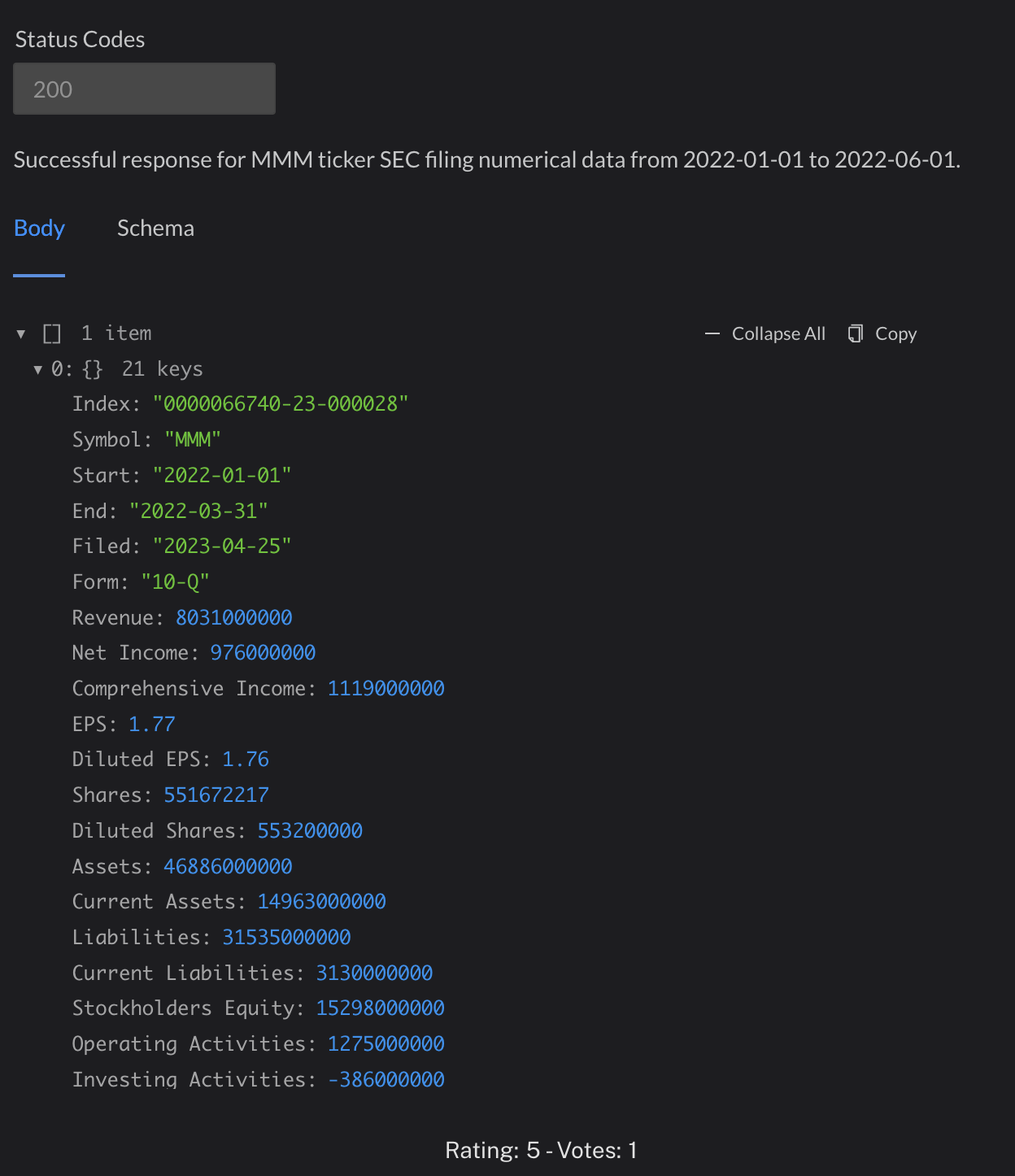Click the Collapse All minus icon
The height and width of the screenshot is (1176, 1015).
(x=711, y=333)
